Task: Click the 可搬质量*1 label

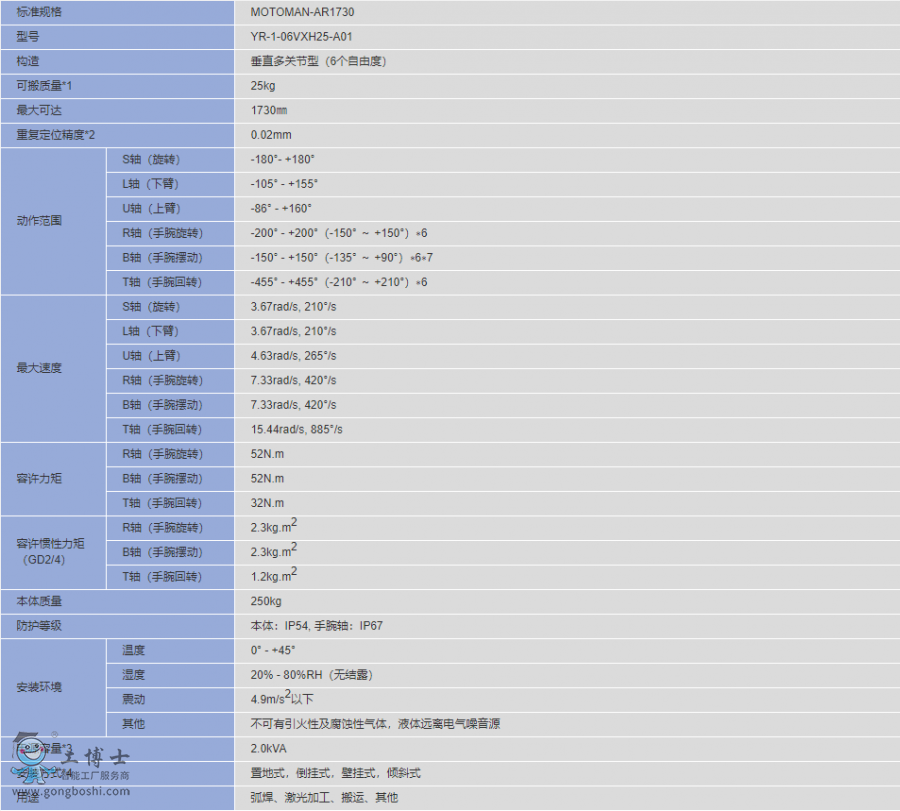Action: tap(44, 86)
